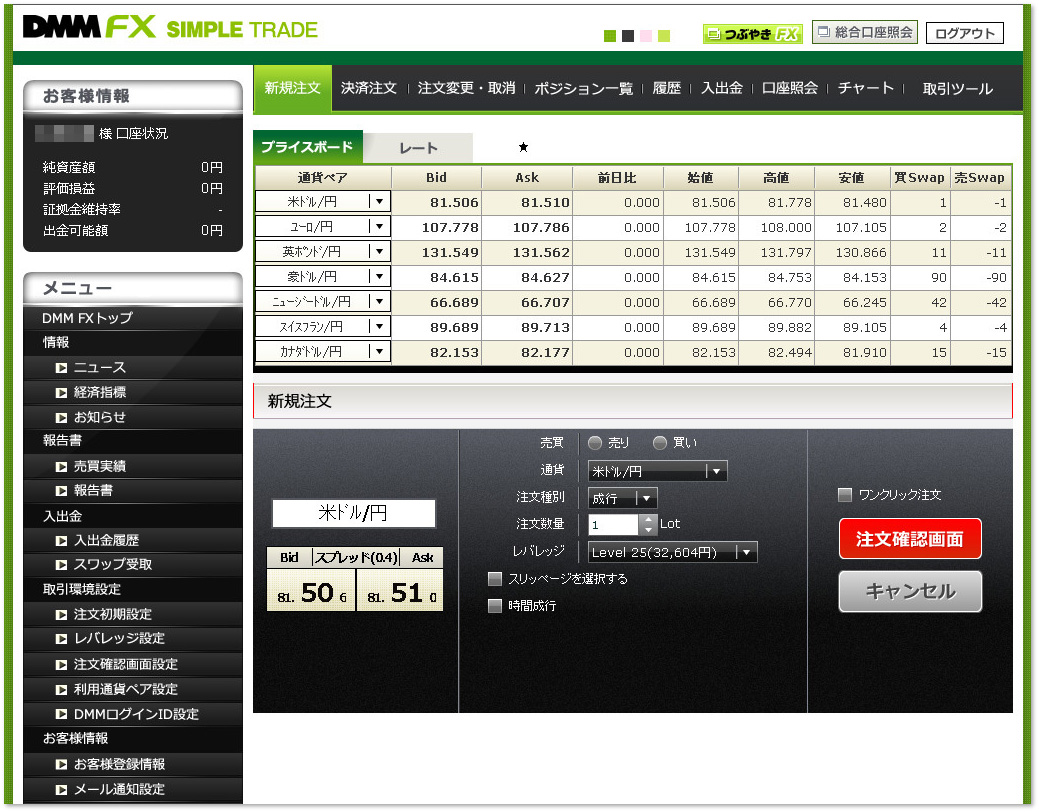Click the スワップ受取 arrow icon
The image size is (1039, 812).
pyautogui.click(x=61, y=565)
